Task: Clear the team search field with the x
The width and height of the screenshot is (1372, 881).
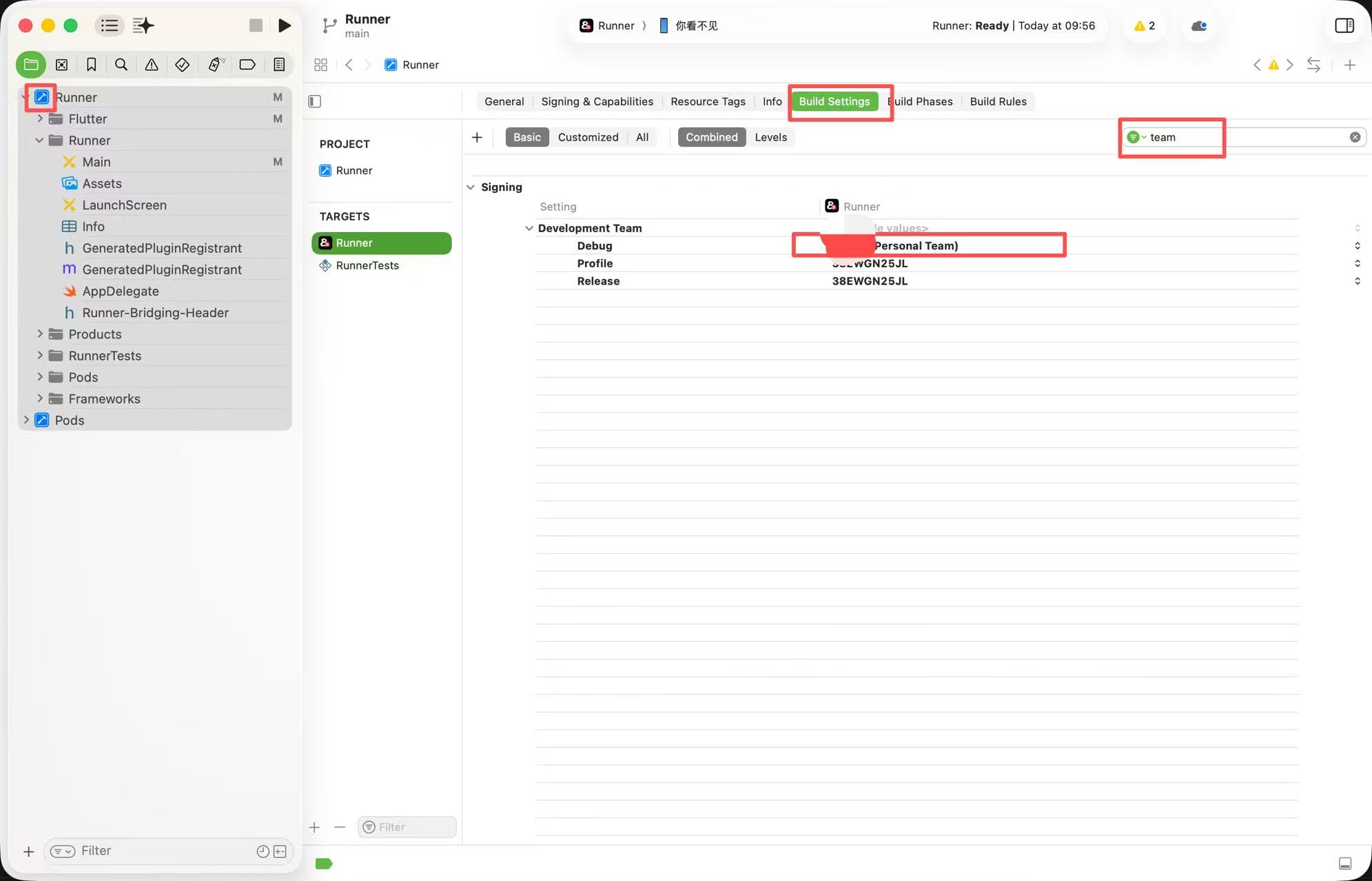Action: pos(1355,137)
